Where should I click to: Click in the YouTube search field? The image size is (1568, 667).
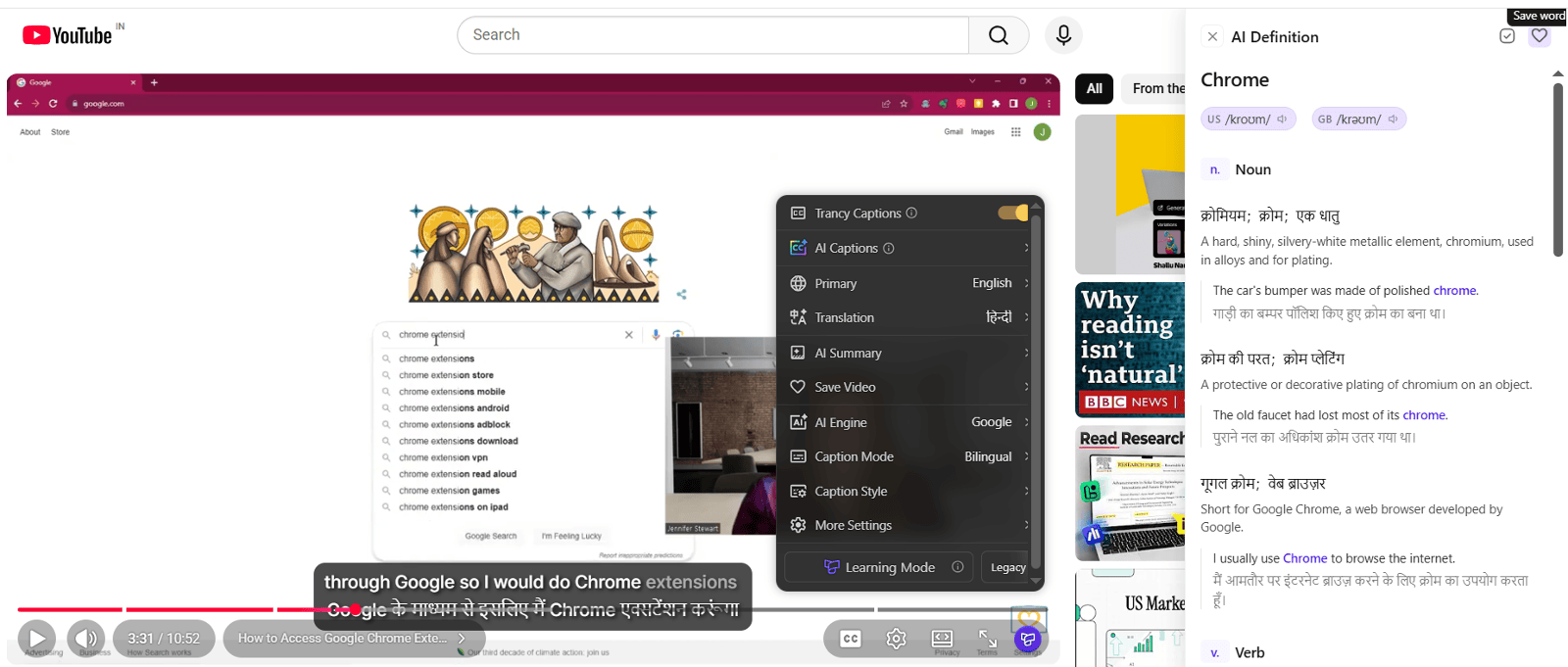click(x=712, y=35)
